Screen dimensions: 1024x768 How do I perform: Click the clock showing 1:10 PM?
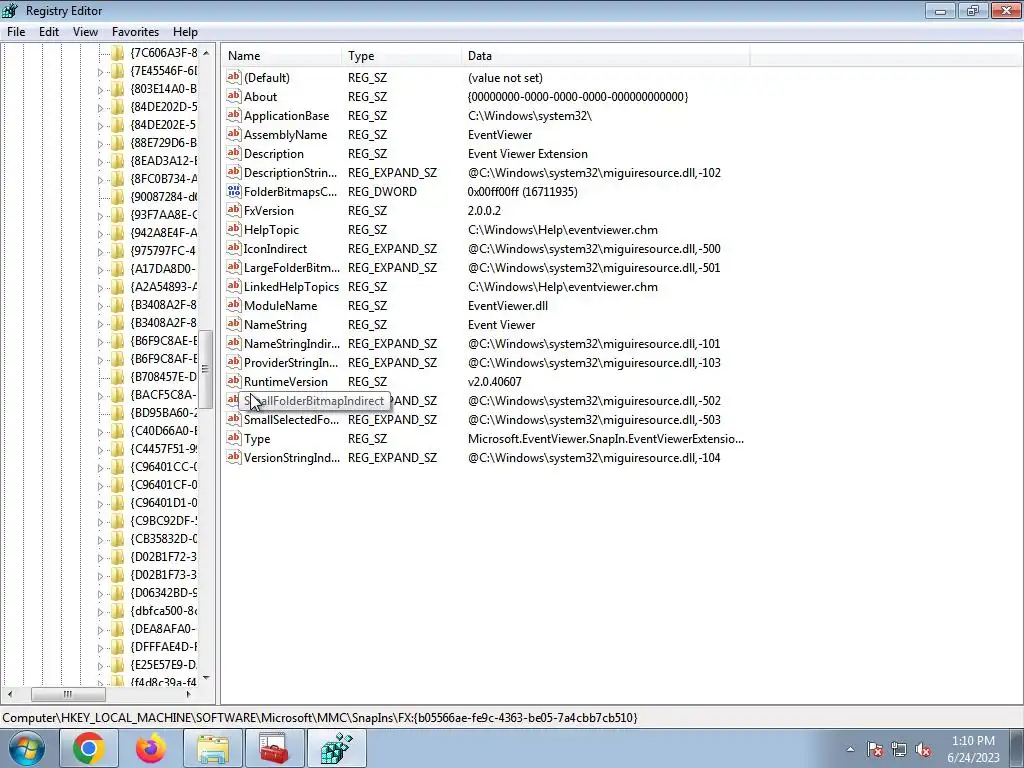973,741
